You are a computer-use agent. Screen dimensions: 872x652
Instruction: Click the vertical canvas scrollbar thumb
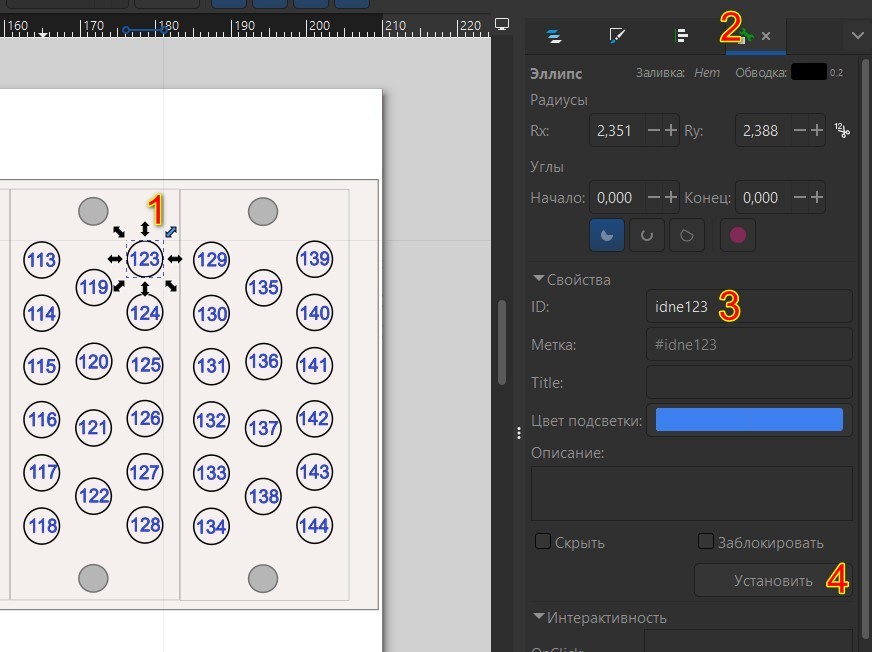coord(502,342)
